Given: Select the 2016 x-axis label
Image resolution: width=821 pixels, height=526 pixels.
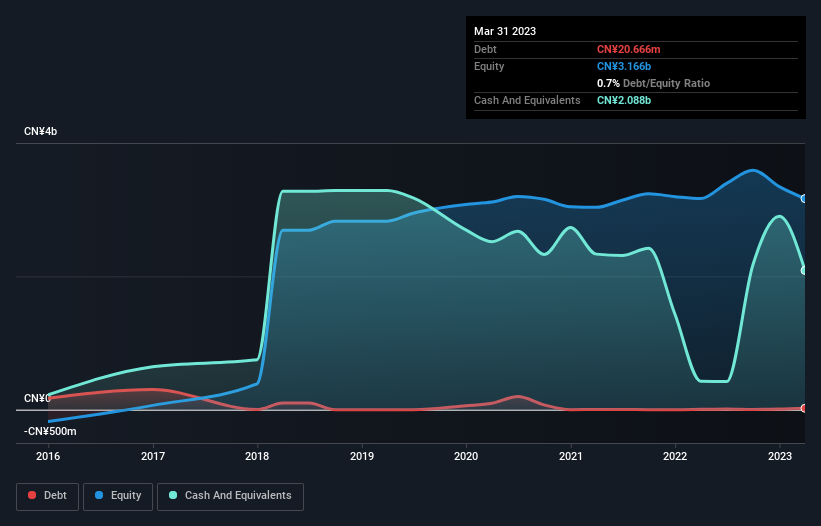Looking at the screenshot, I should coord(48,456).
